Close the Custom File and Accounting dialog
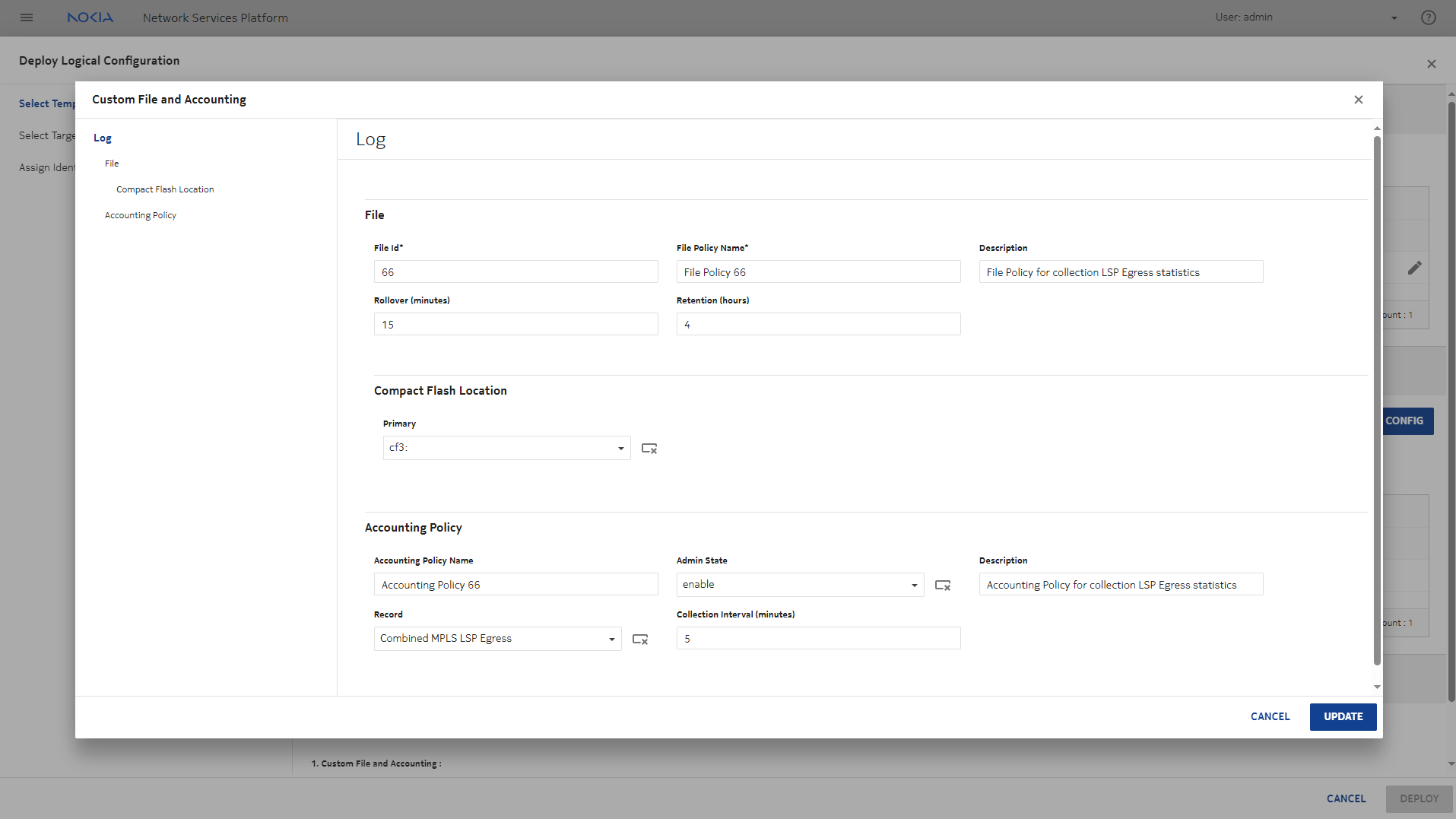 pos(1358,100)
